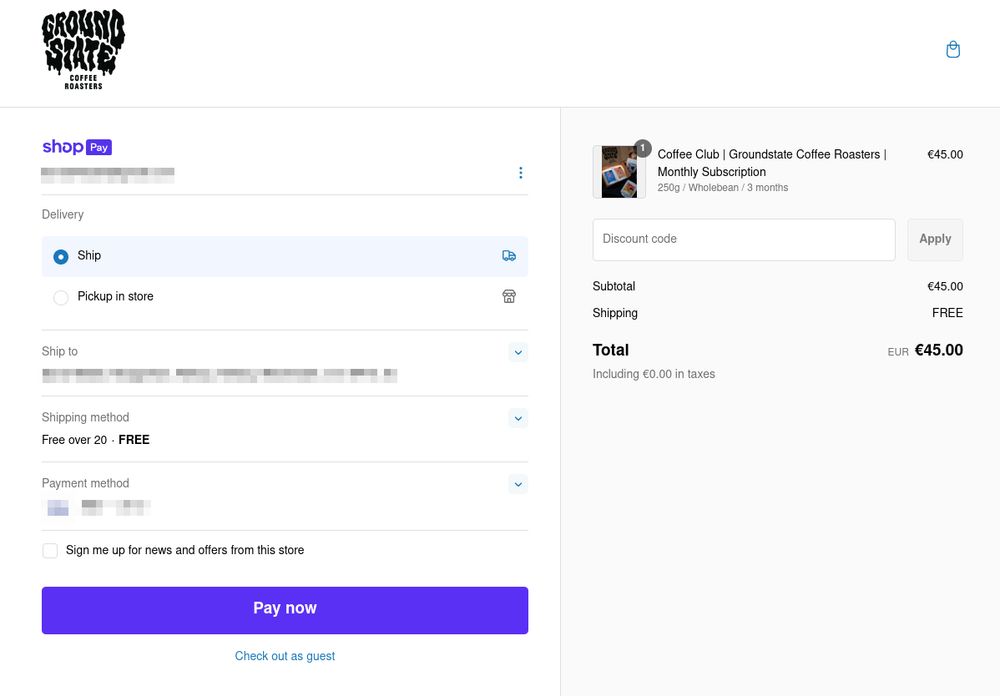This screenshot has height=696, width=1000.
Task: Open the shopping bag cart icon
Action: [953, 50]
